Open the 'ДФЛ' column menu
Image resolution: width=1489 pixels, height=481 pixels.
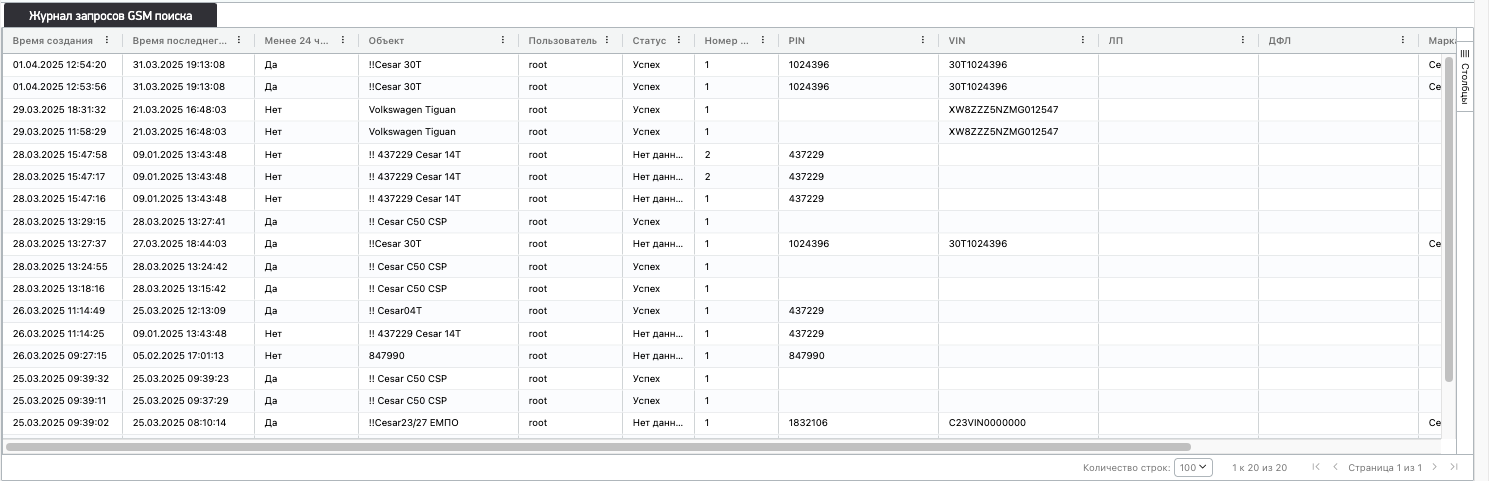(1403, 40)
